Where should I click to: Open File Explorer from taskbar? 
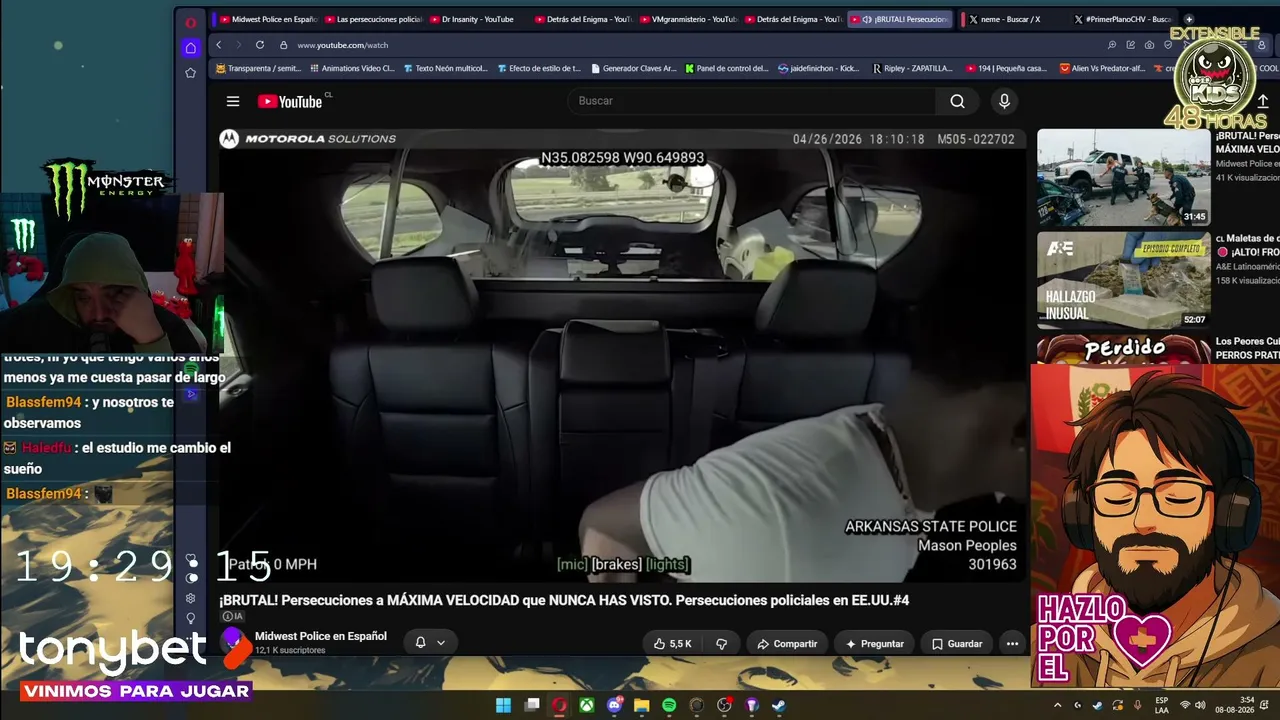click(642, 705)
